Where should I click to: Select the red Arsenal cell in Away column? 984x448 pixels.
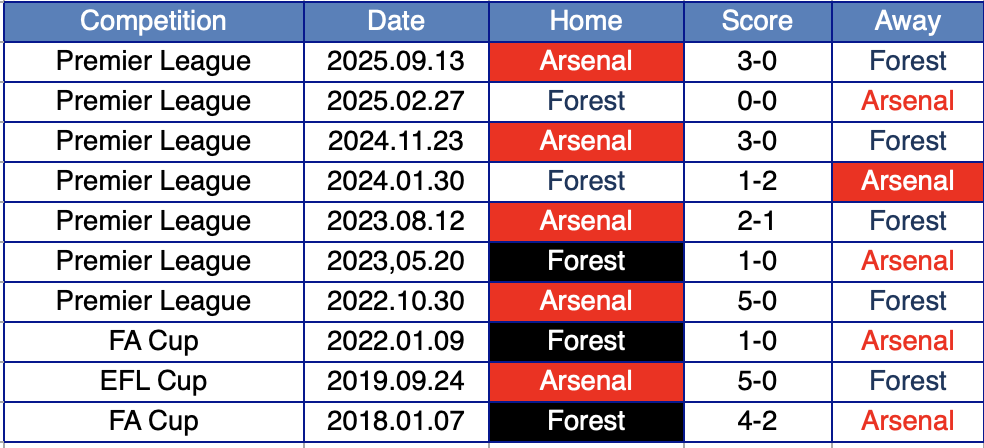907,181
